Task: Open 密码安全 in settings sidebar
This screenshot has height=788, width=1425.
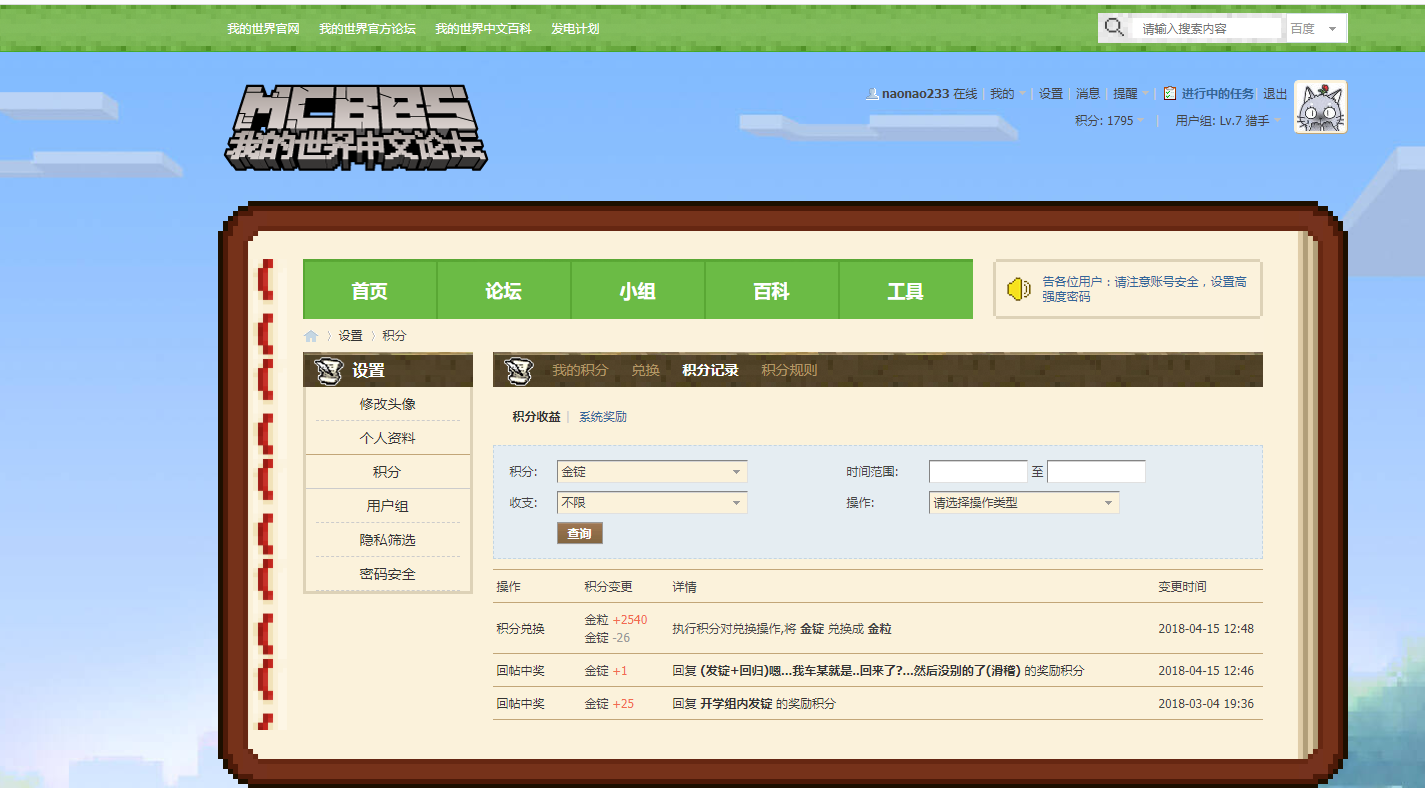Action: pyautogui.click(x=388, y=574)
